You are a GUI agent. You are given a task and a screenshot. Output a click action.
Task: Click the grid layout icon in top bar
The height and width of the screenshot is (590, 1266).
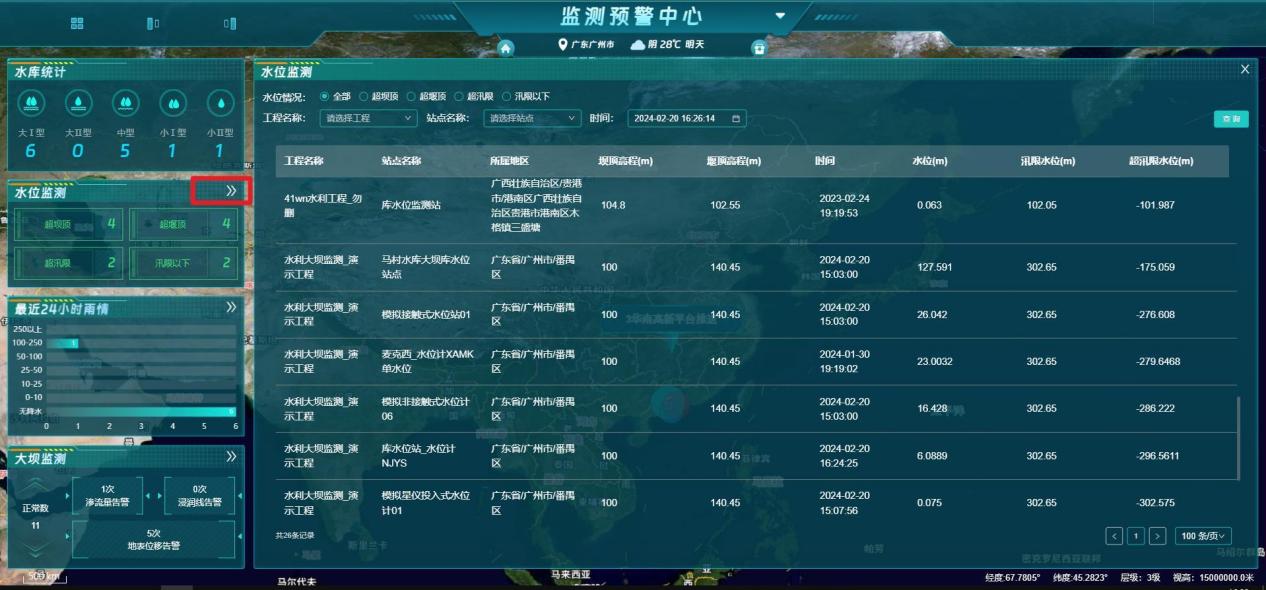(77, 23)
